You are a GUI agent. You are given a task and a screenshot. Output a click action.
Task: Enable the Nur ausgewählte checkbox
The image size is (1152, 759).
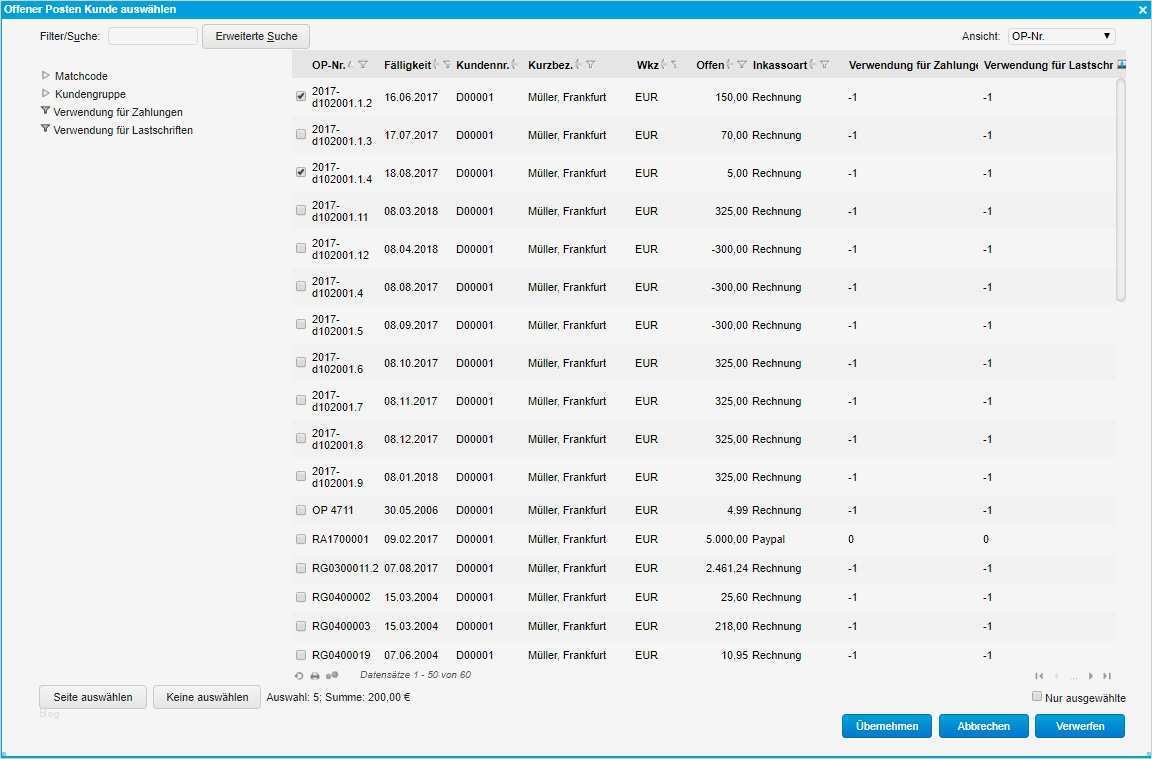(x=1037, y=697)
